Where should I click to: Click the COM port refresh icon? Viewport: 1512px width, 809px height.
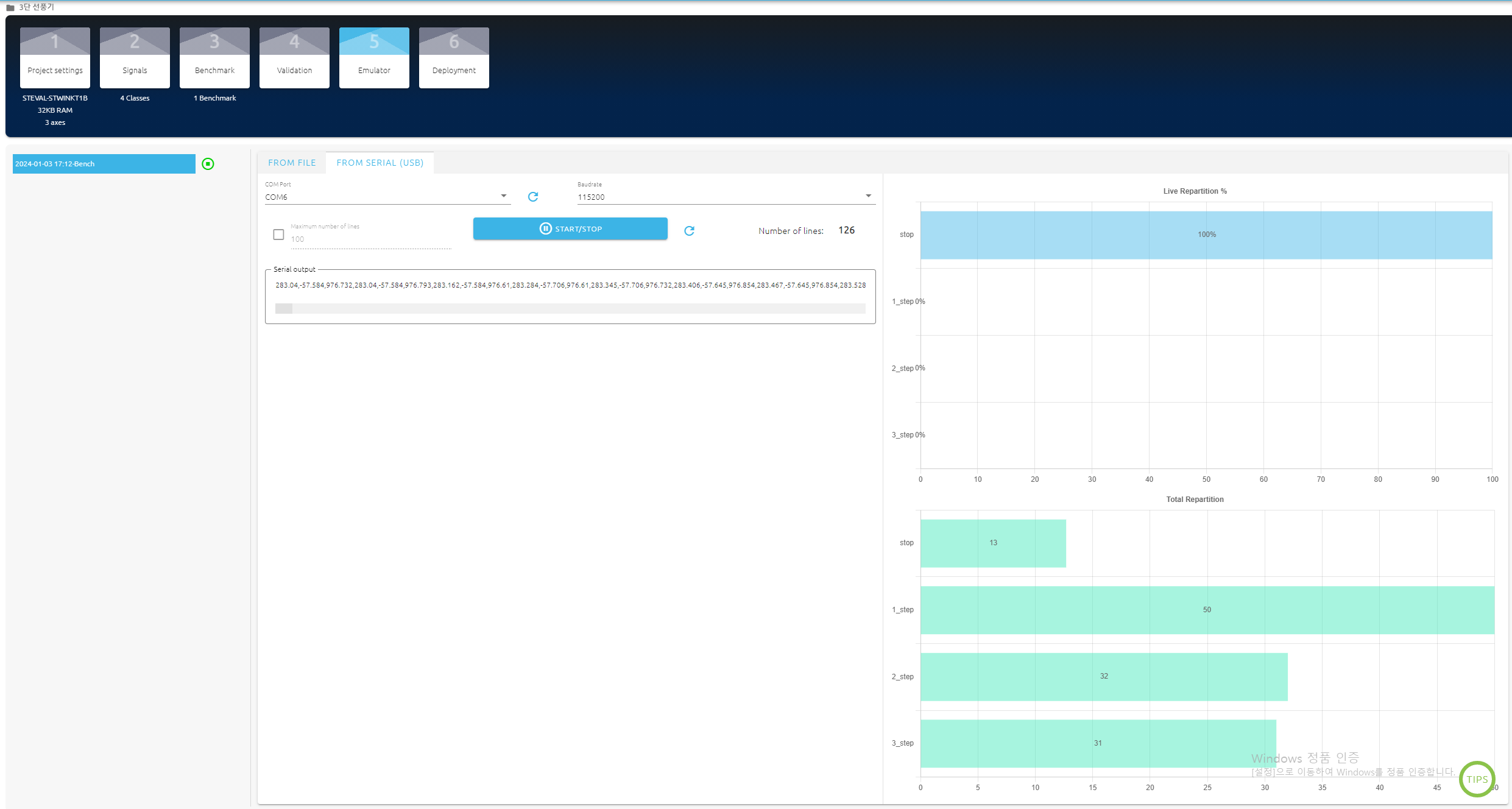(533, 197)
